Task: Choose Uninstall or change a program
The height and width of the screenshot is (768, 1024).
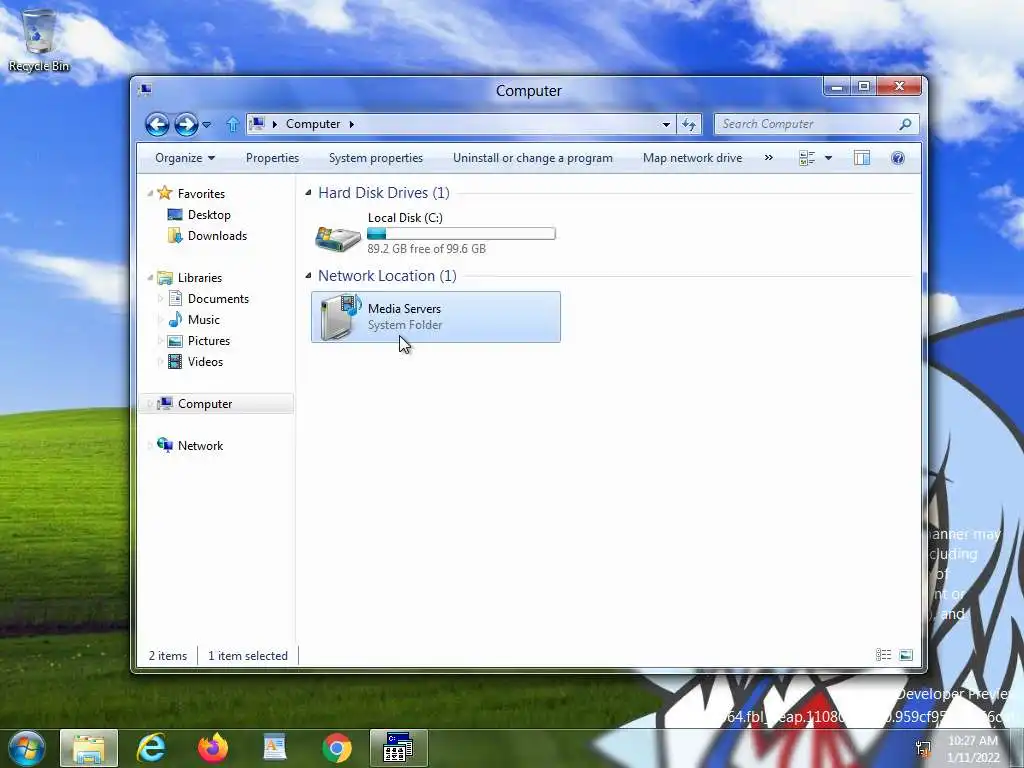Action: click(533, 158)
